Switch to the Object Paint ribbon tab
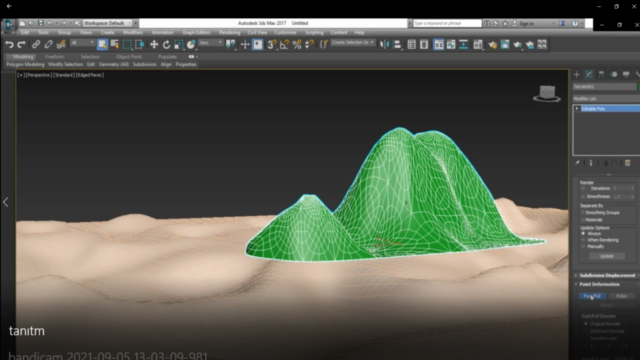Screen dimensions: 640x360 click(x=129, y=57)
